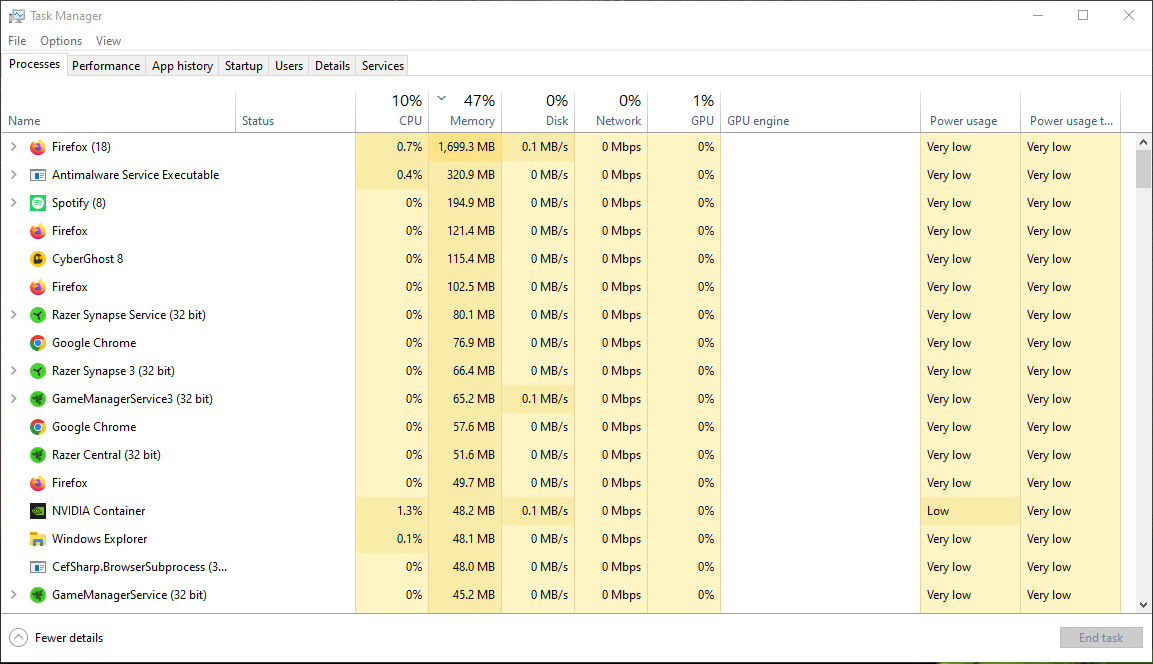
Task: Open the File menu
Action: click(x=17, y=41)
